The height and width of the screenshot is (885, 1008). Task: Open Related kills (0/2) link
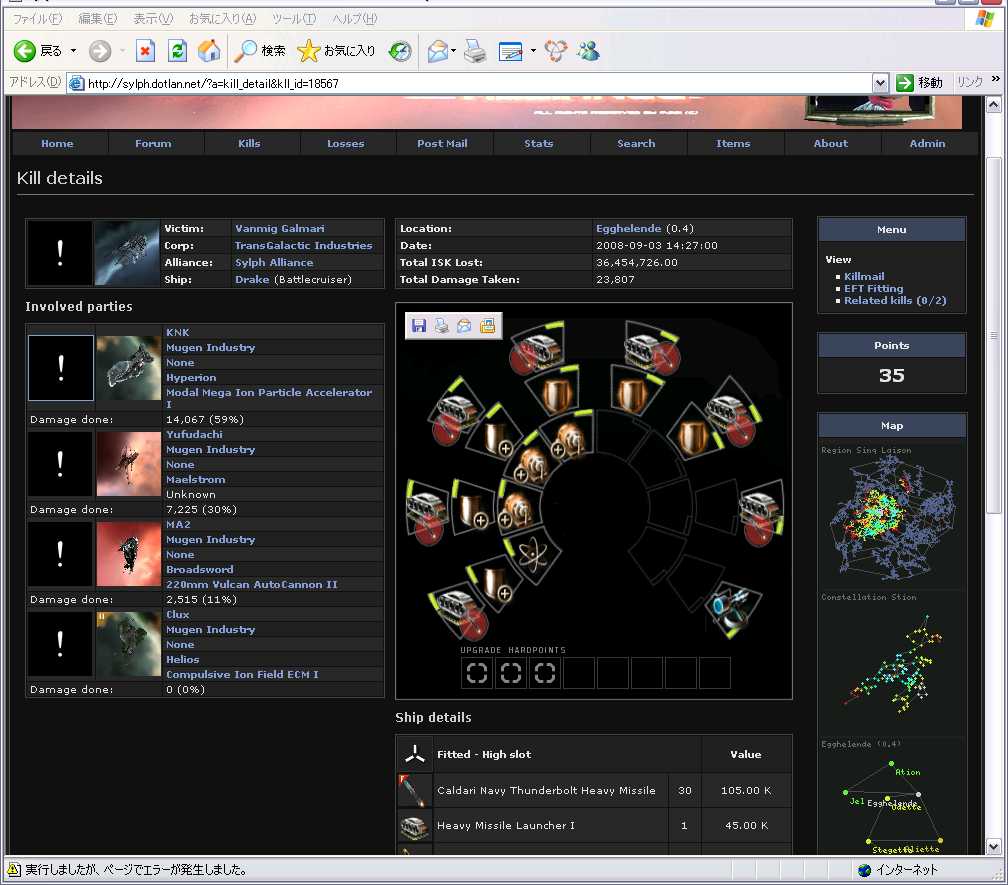[x=895, y=300]
